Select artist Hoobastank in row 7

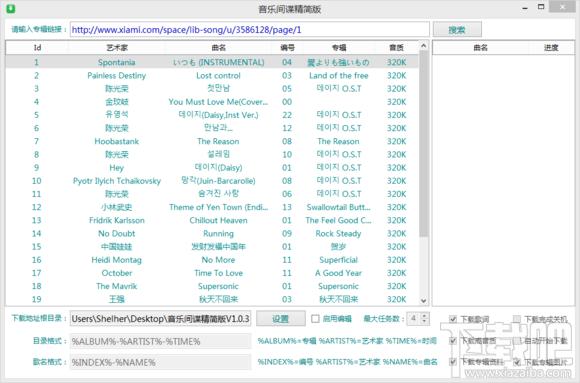(117, 141)
